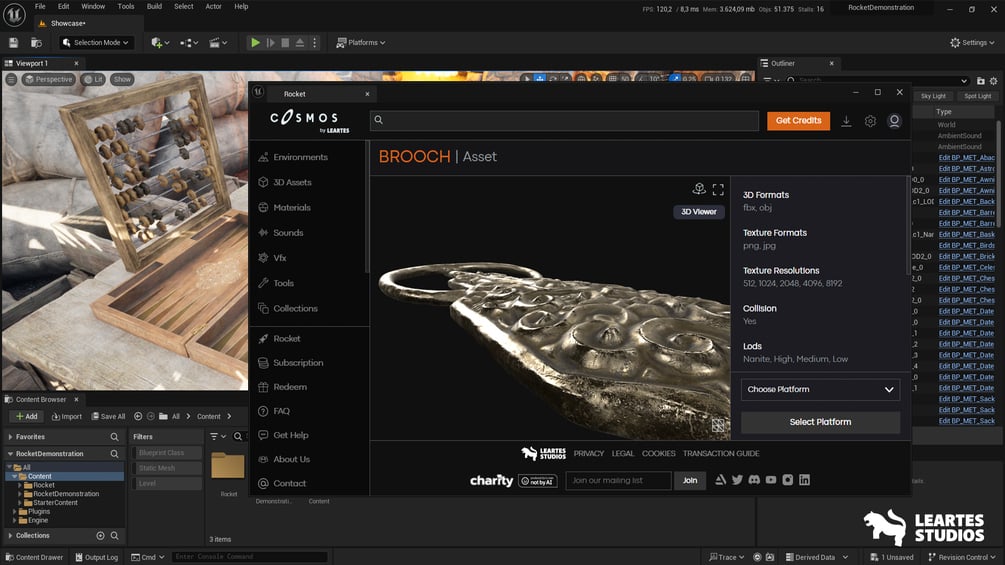Open the LinkedIn icon in the footer
The width and height of the screenshot is (1005, 565).
(x=804, y=480)
